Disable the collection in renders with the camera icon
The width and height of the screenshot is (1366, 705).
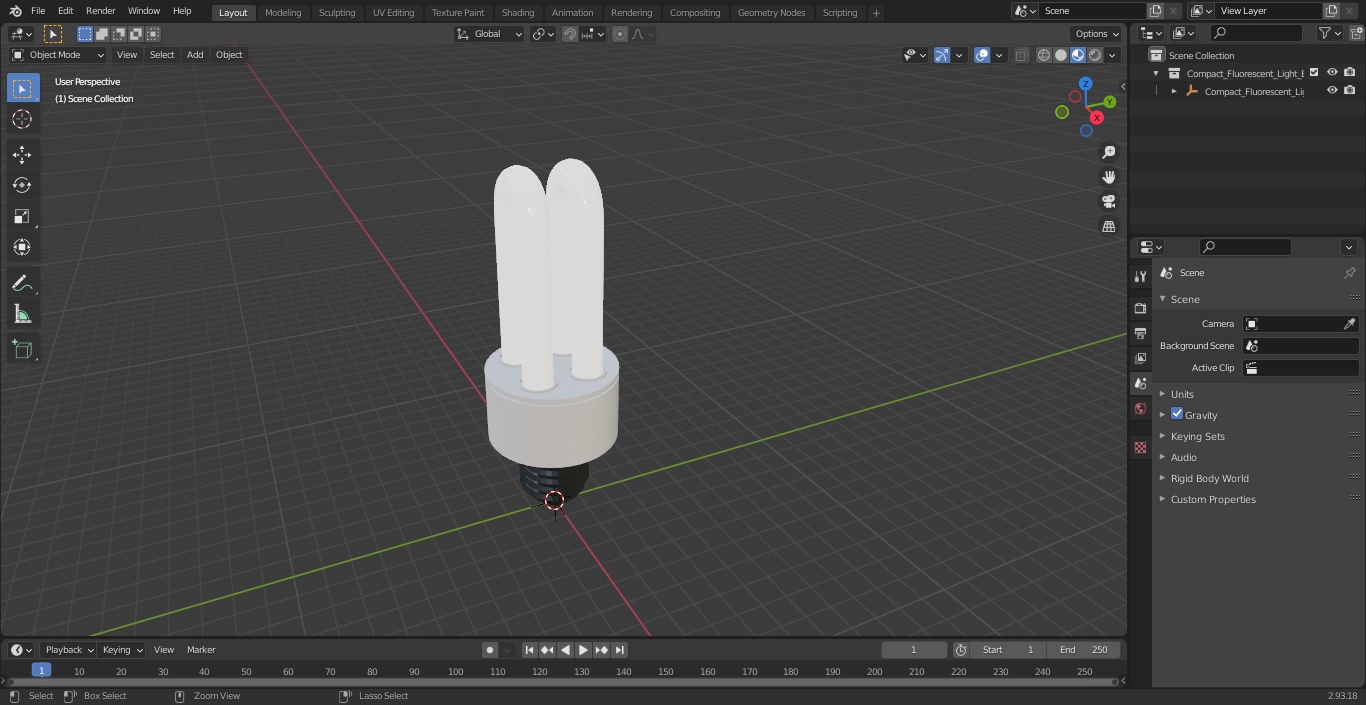click(x=1350, y=73)
